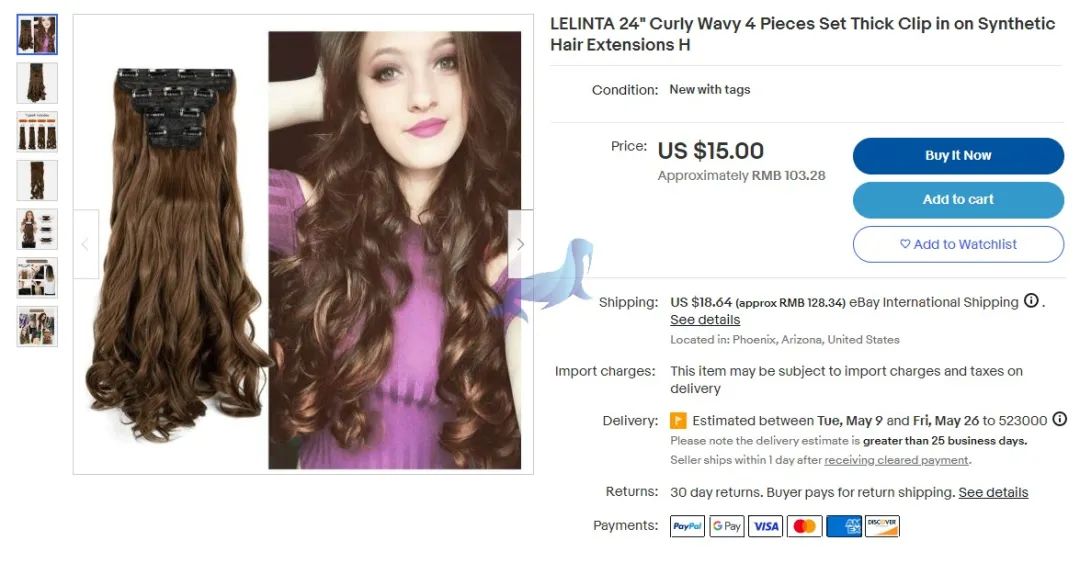Open returns See details link
The image size is (1080, 563).
993,493
